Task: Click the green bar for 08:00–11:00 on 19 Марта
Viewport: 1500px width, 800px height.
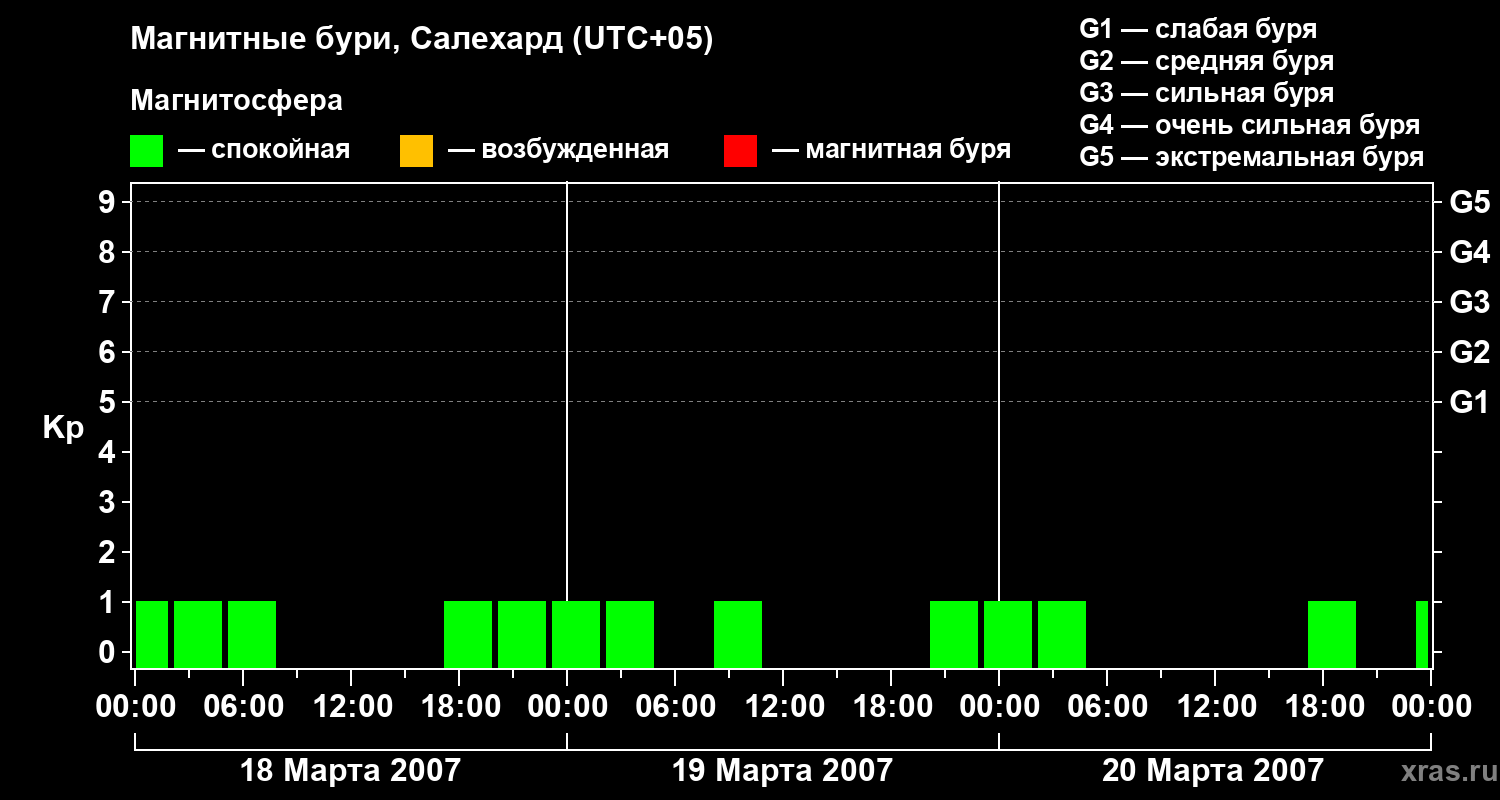Action: tap(738, 634)
